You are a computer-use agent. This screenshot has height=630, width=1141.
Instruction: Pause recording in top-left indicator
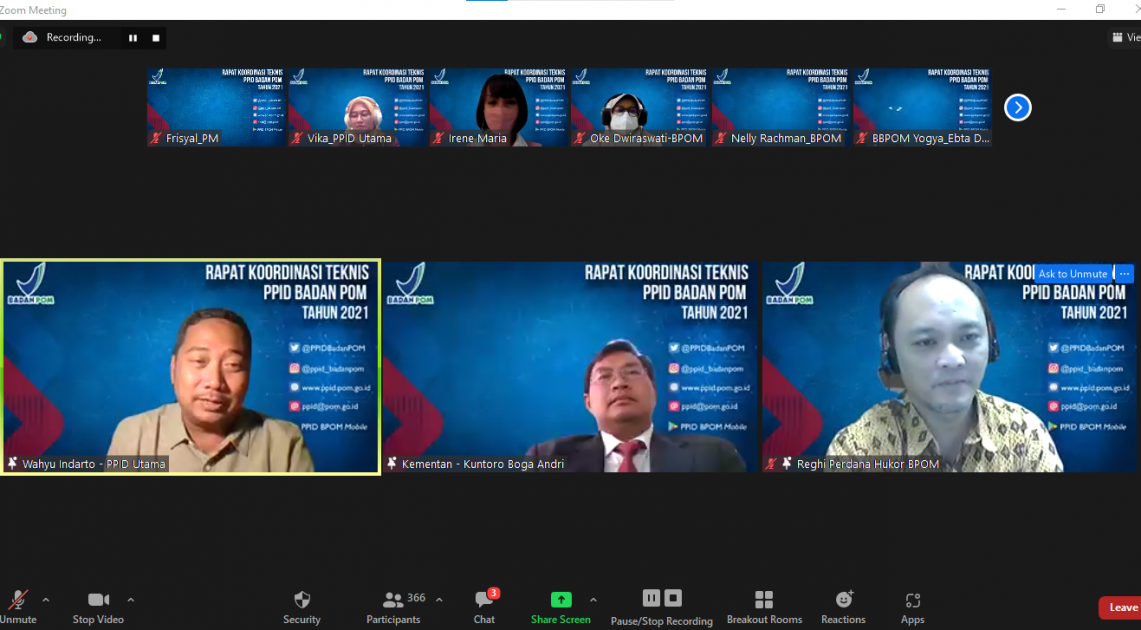click(133, 38)
